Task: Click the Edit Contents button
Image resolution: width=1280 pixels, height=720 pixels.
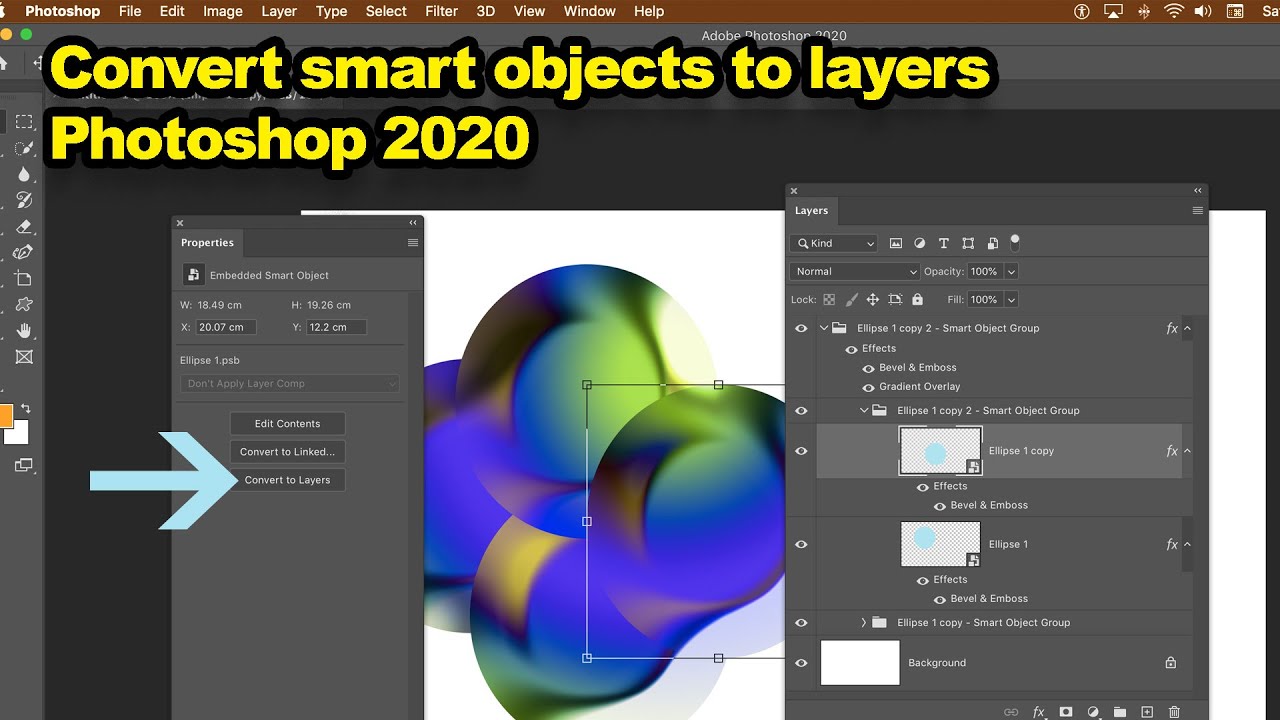Action: coord(288,423)
